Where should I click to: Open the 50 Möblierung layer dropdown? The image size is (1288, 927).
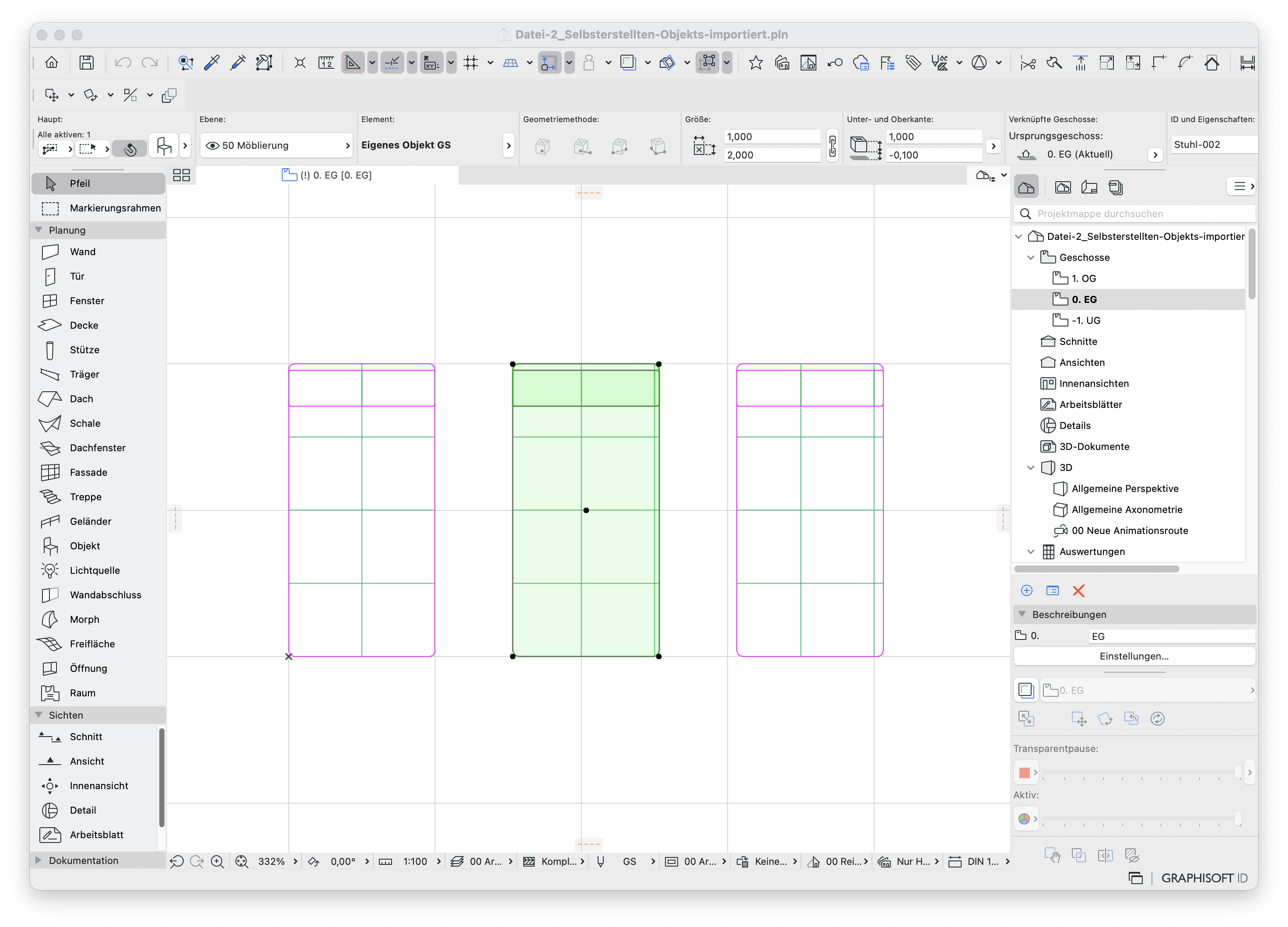pos(276,145)
